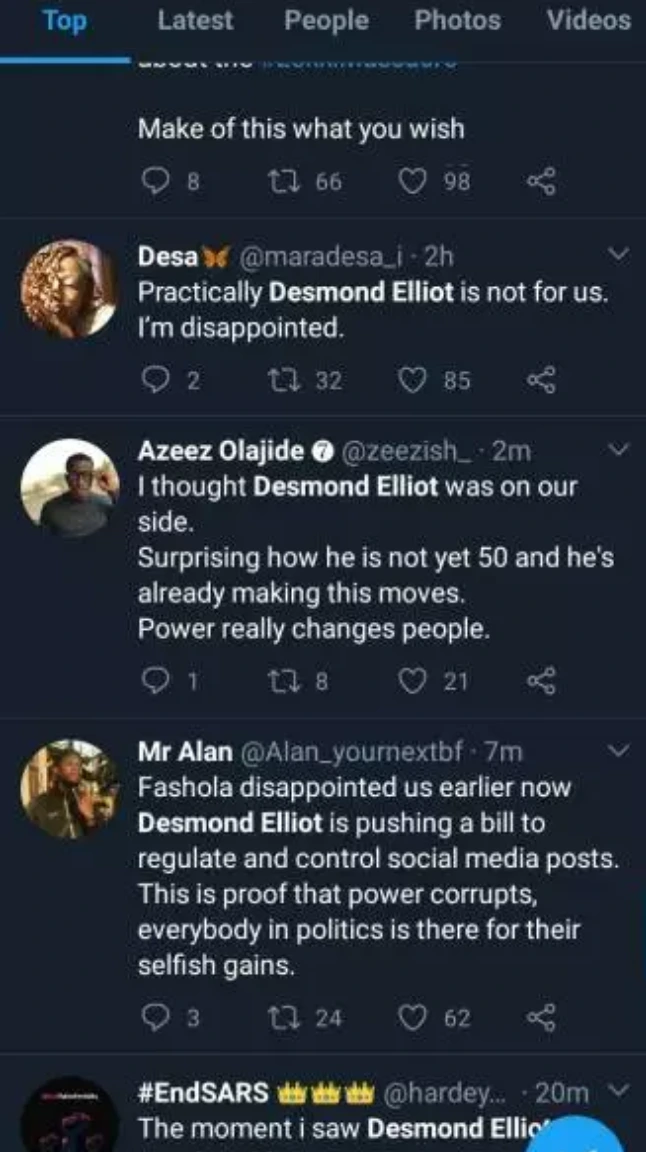
Task: Expand options menu on Azeez Olajide's tweet
Action: pyautogui.click(x=619, y=451)
